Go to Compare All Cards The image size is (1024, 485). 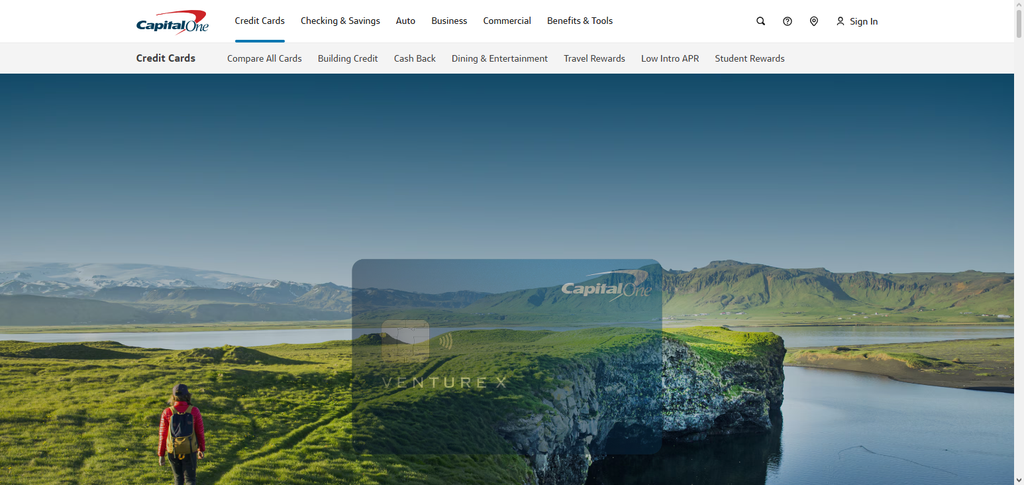(x=264, y=59)
